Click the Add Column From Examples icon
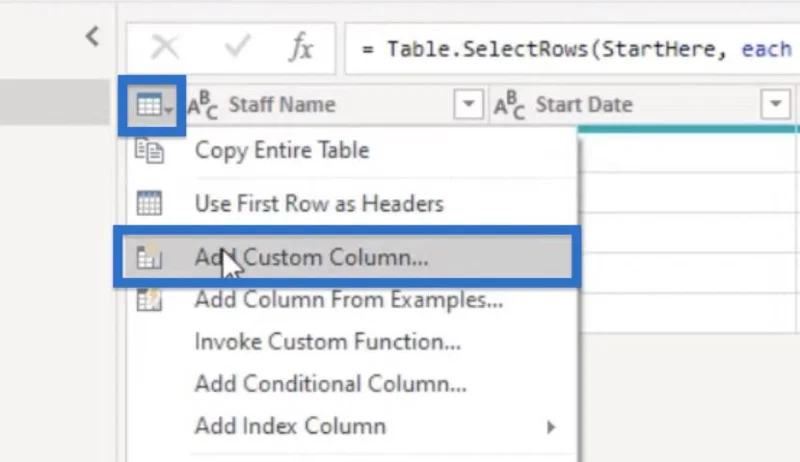 coord(149,300)
